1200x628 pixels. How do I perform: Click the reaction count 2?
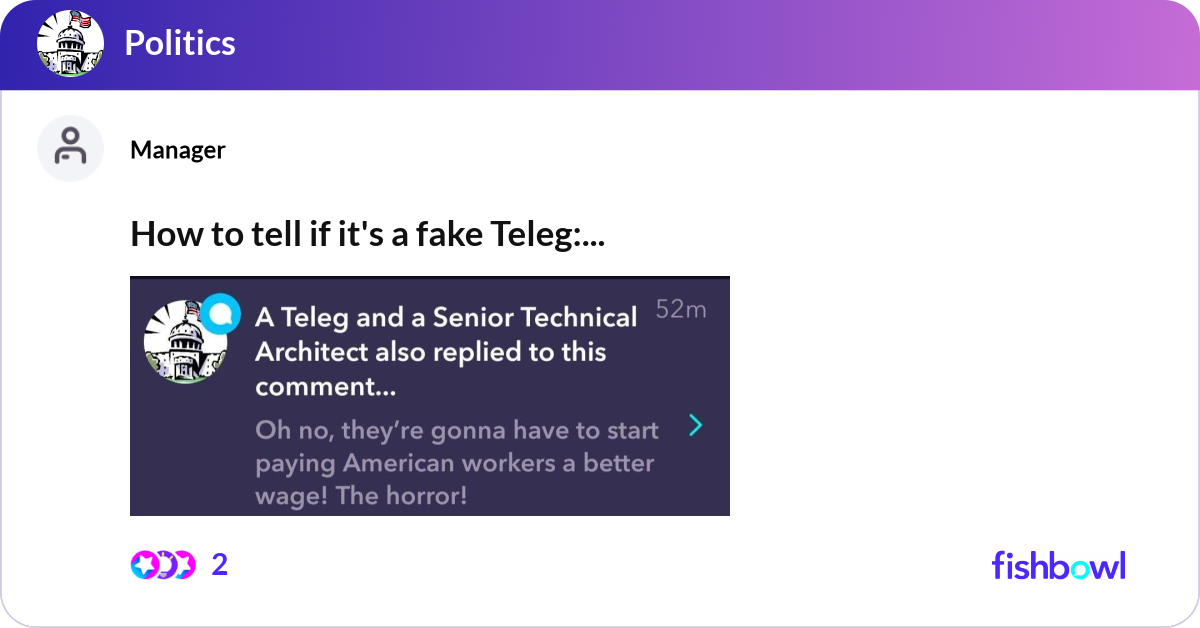tap(217, 565)
